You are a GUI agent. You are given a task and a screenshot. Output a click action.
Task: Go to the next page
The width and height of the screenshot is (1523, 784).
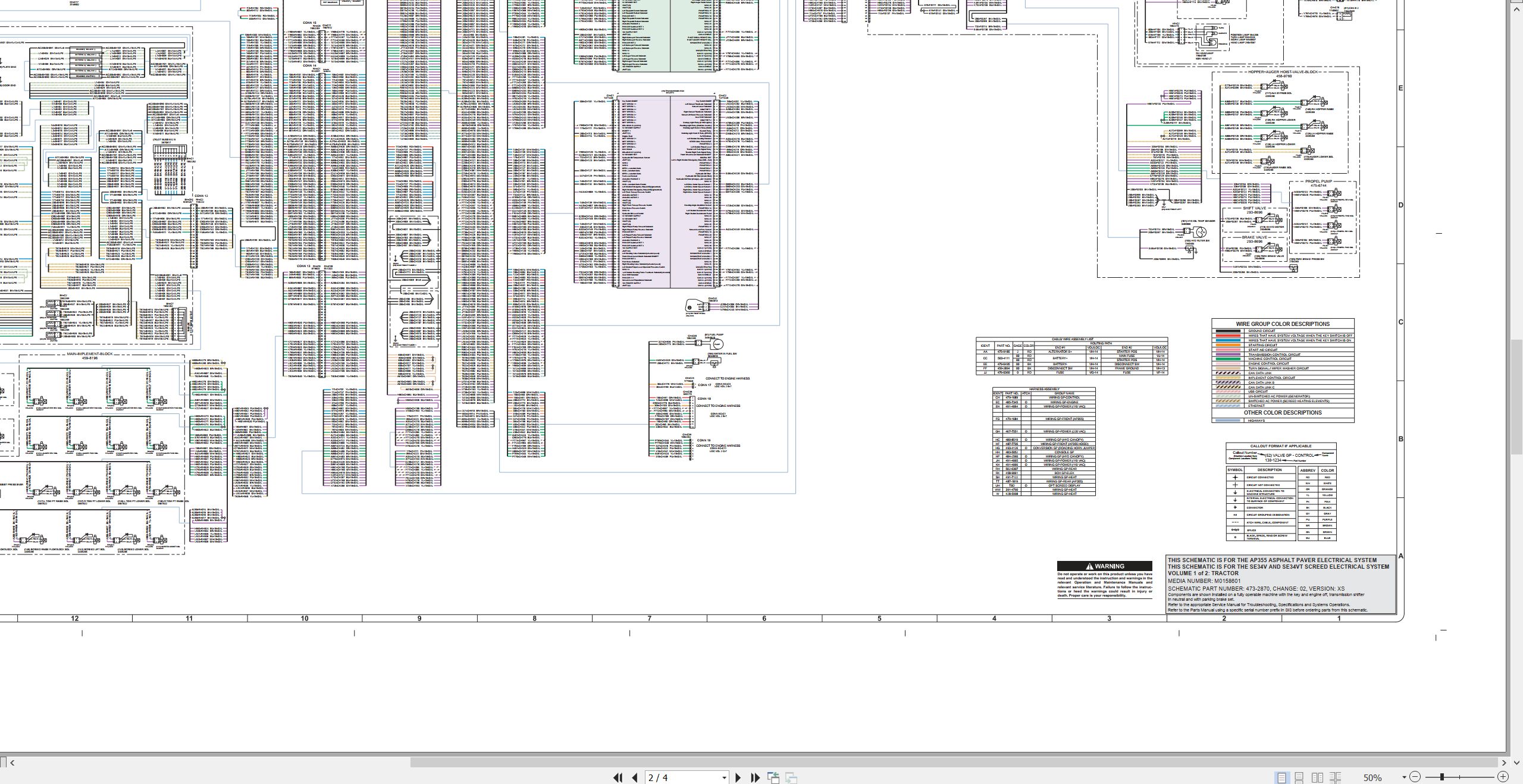click(738, 777)
